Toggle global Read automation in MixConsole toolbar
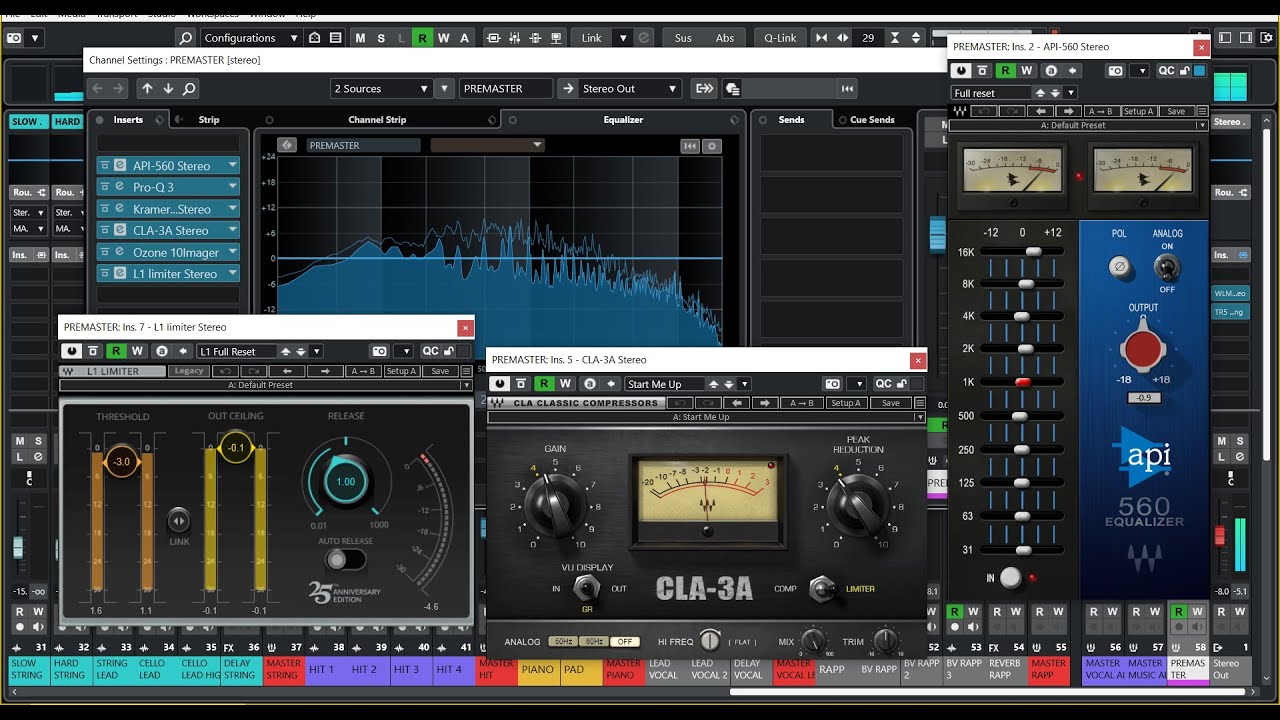The image size is (1280, 720). (x=422, y=38)
